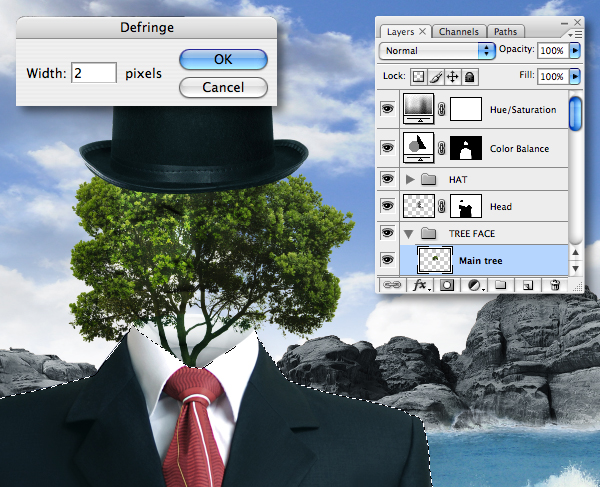600x487 pixels.
Task: Delete layer with the trash icon
Action: point(555,285)
